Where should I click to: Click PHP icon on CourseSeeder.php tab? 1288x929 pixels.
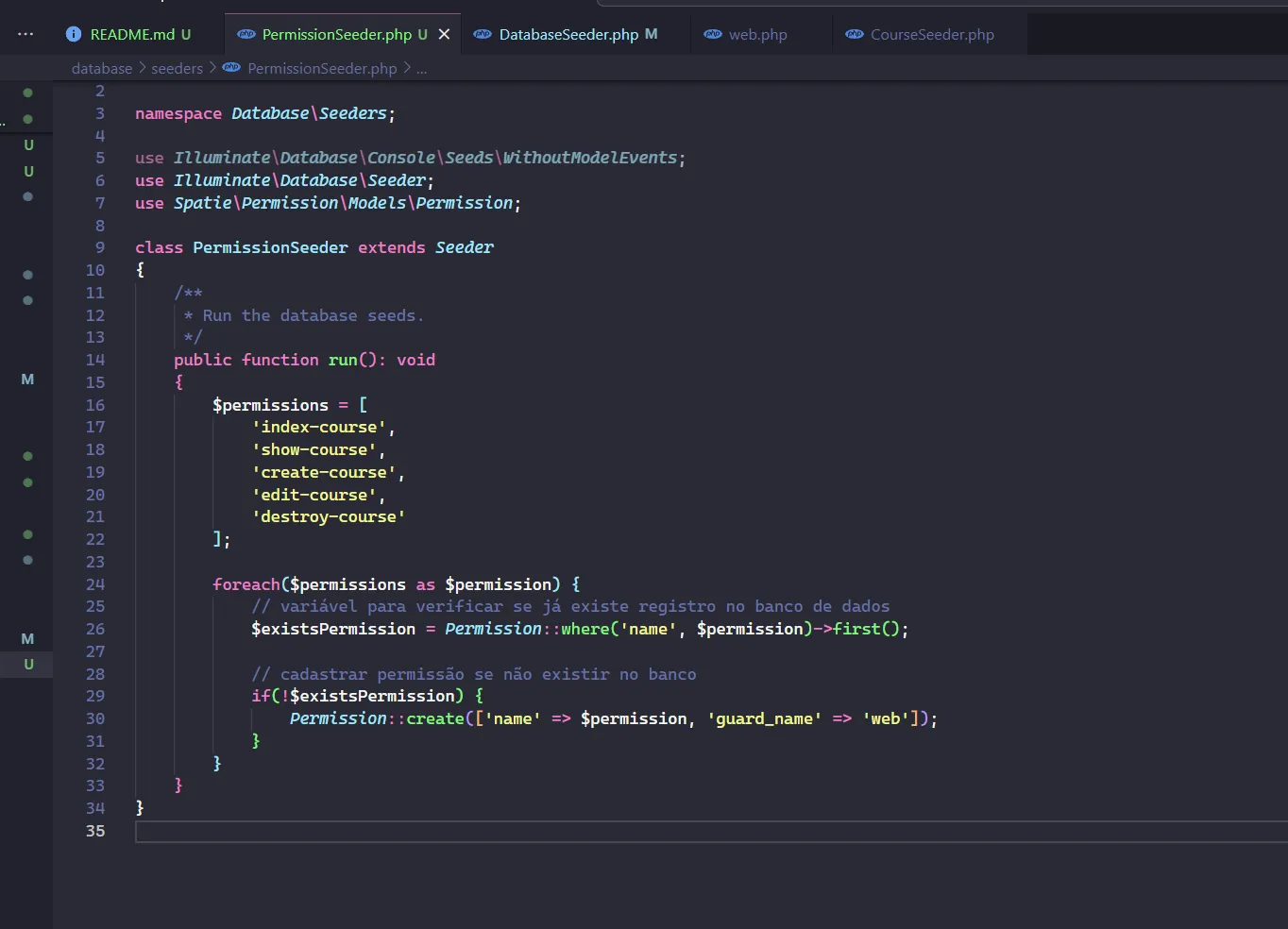point(855,34)
